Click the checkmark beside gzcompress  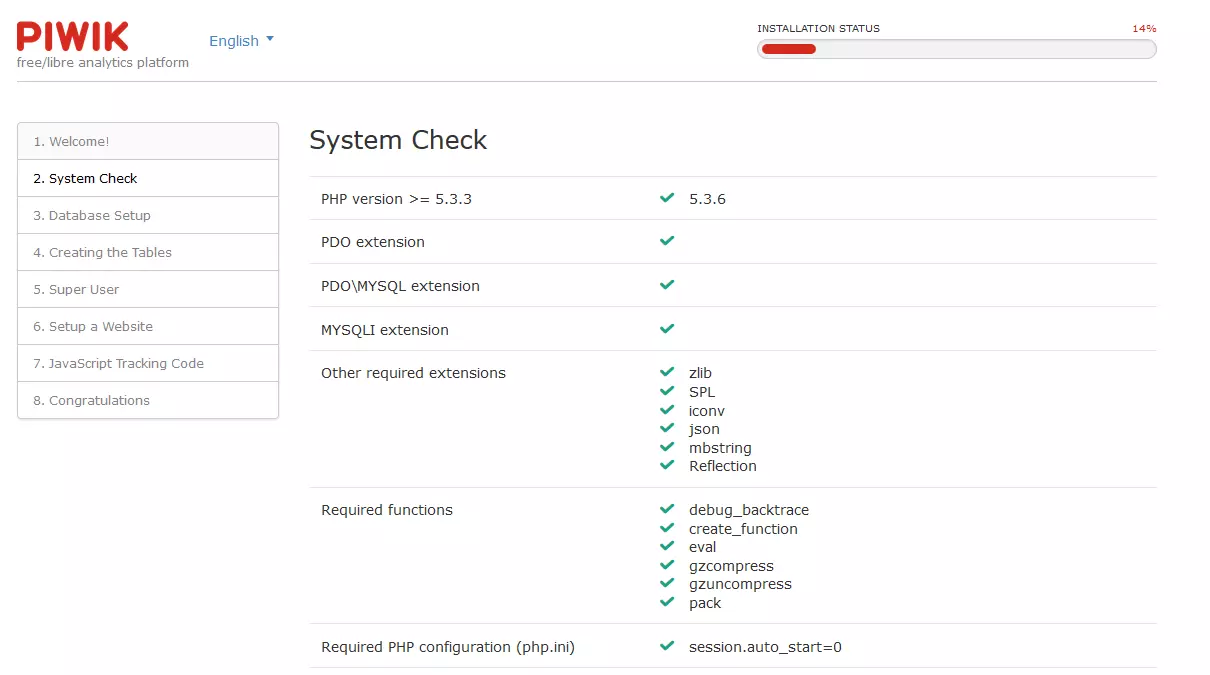click(667, 566)
